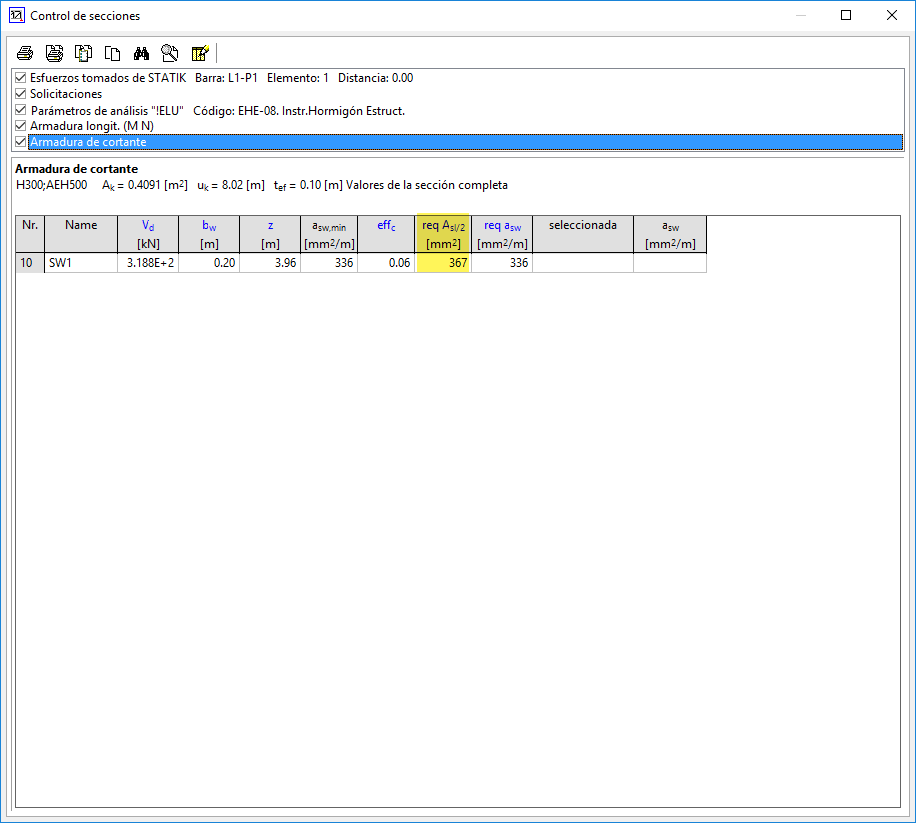Image resolution: width=916 pixels, height=823 pixels.
Task: Click the single printer icon in toolbar
Action: tap(25, 53)
